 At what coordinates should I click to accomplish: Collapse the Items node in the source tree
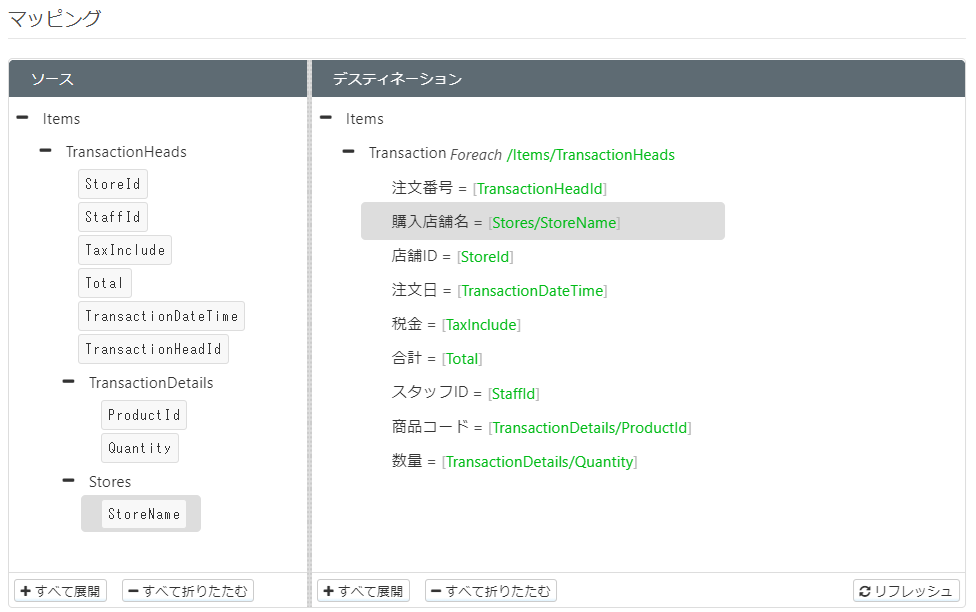[21, 118]
